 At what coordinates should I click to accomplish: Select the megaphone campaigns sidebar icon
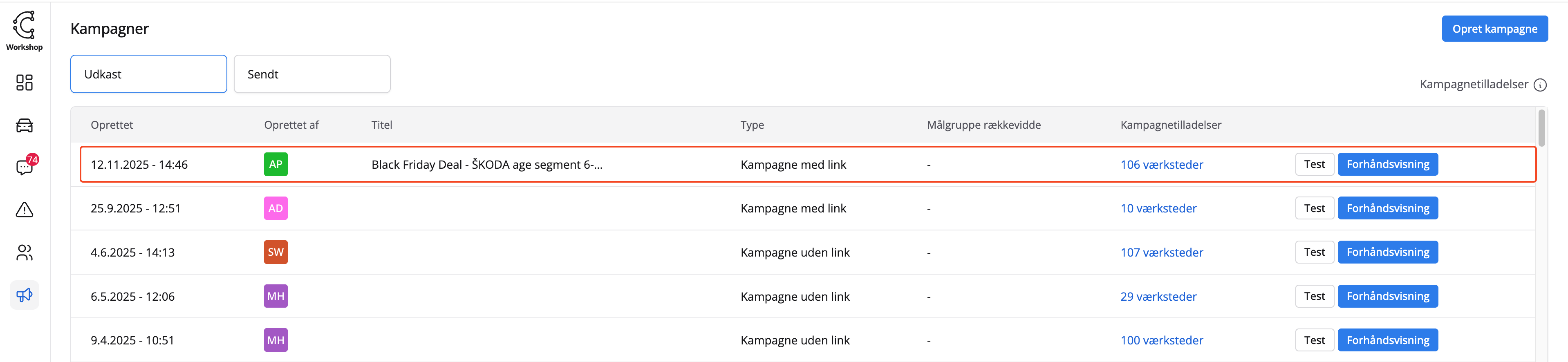[x=25, y=295]
